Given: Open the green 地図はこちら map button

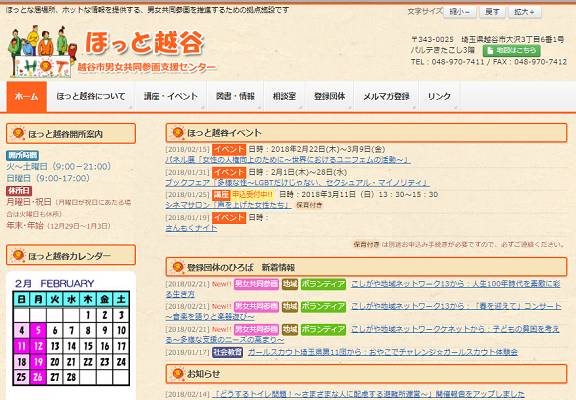Looking at the screenshot, I should pos(511,50).
